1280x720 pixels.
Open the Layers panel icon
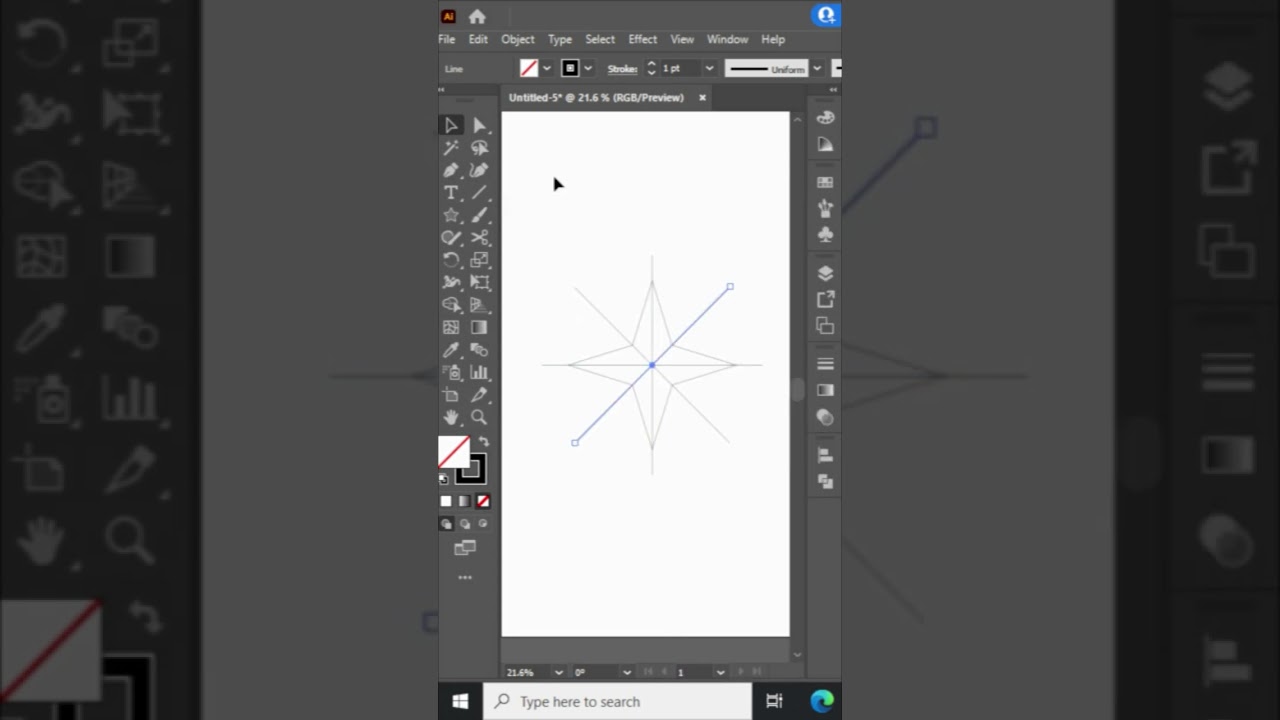pos(825,273)
